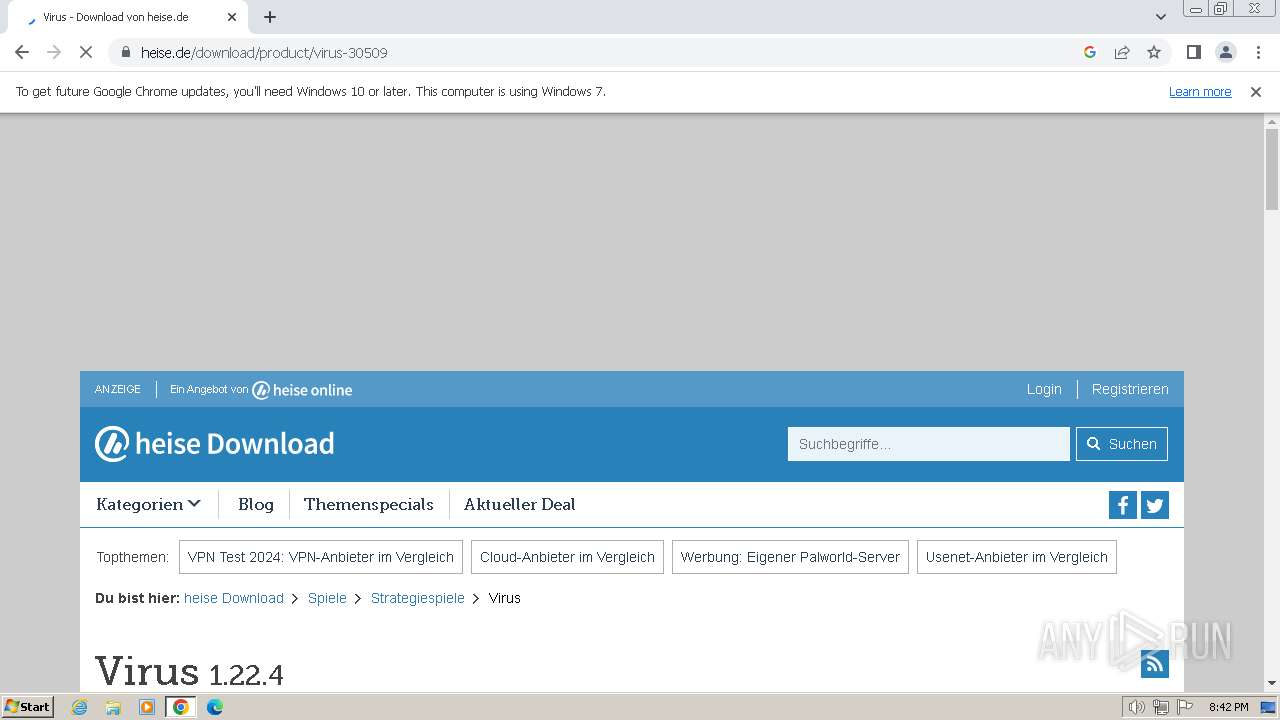Viewport: 1280px width, 720px height.
Task: Launch Internet Explorer from taskbar
Action: click(x=80, y=707)
